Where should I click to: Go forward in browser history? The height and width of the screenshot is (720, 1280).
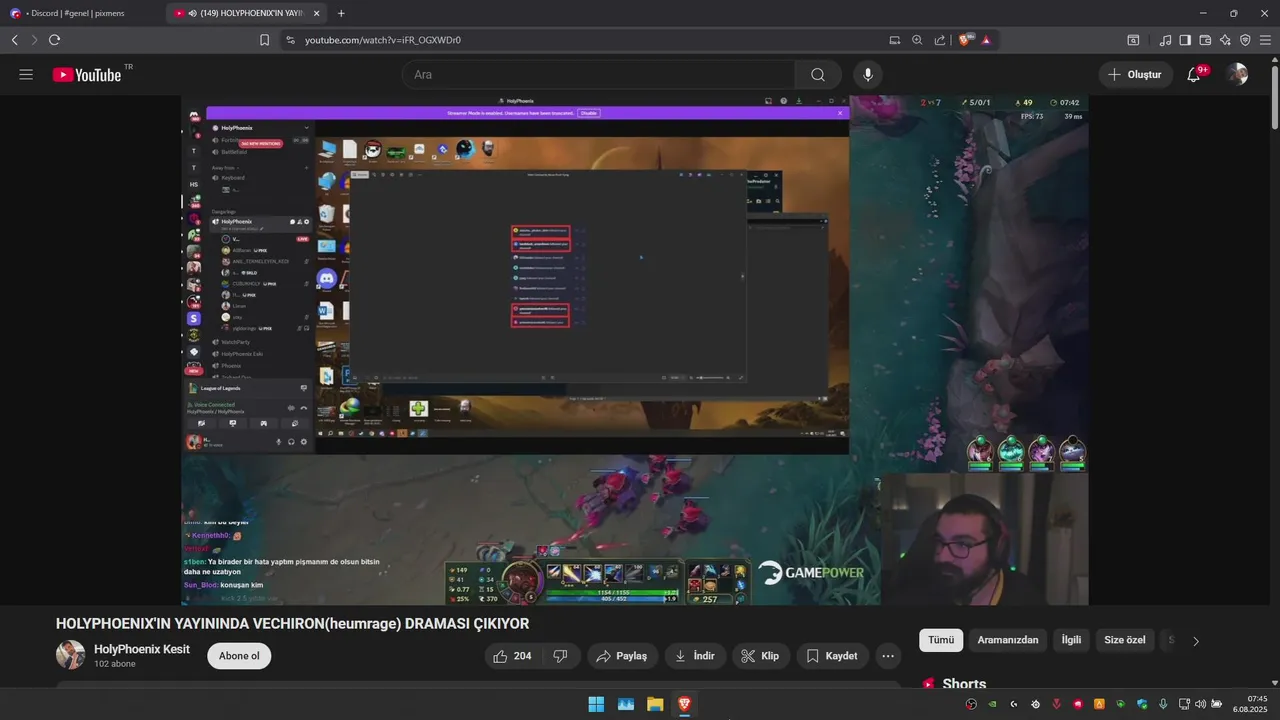(x=34, y=40)
